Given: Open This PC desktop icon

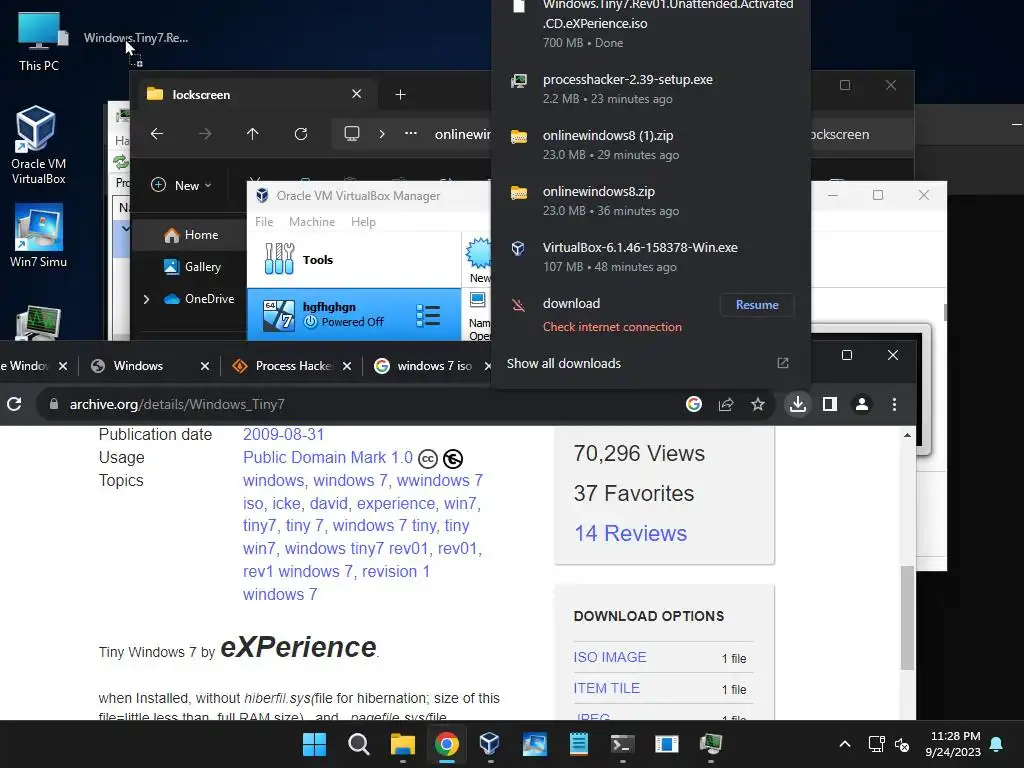Looking at the screenshot, I should pyautogui.click(x=39, y=40).
